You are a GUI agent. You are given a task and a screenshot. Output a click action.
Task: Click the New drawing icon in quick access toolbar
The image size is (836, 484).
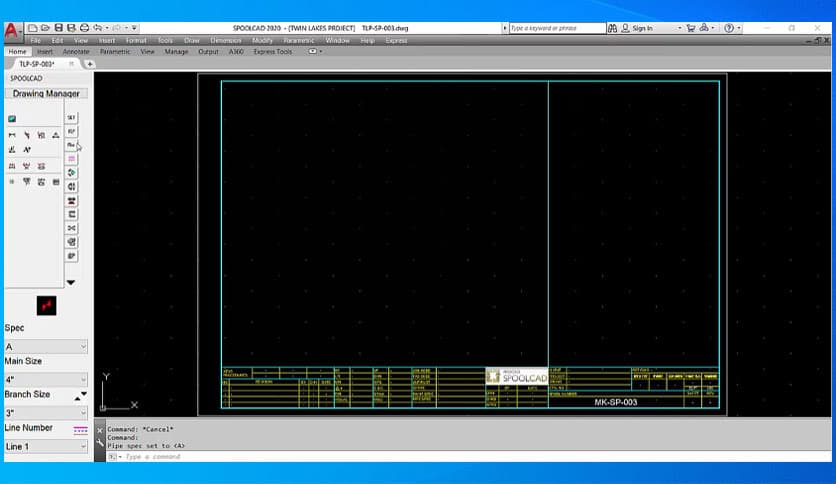pyautogui.click(x=33, y=28)
